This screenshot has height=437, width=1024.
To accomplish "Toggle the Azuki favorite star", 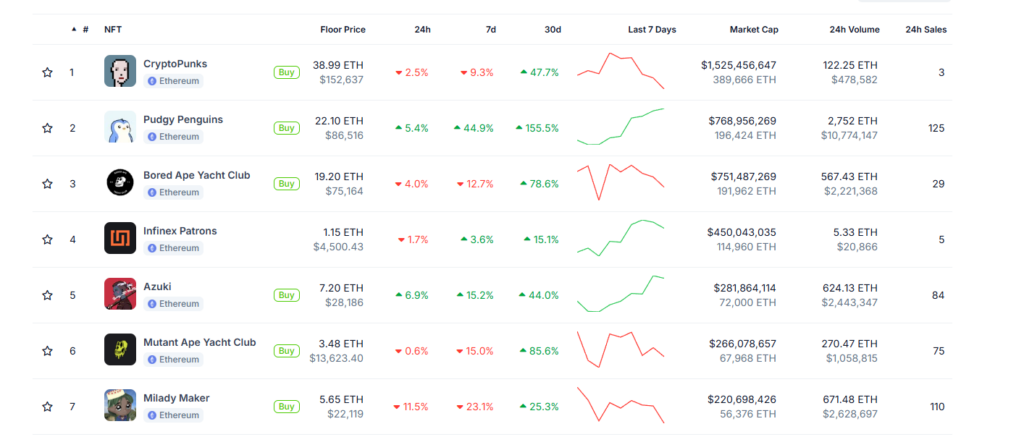I will point(47,295).
